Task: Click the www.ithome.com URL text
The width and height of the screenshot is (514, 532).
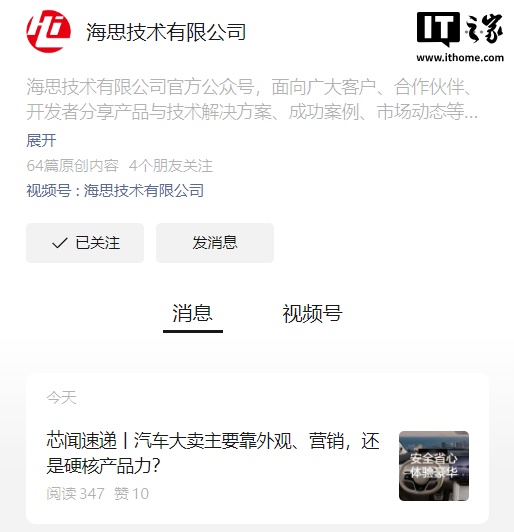Action: coord(460,58)
